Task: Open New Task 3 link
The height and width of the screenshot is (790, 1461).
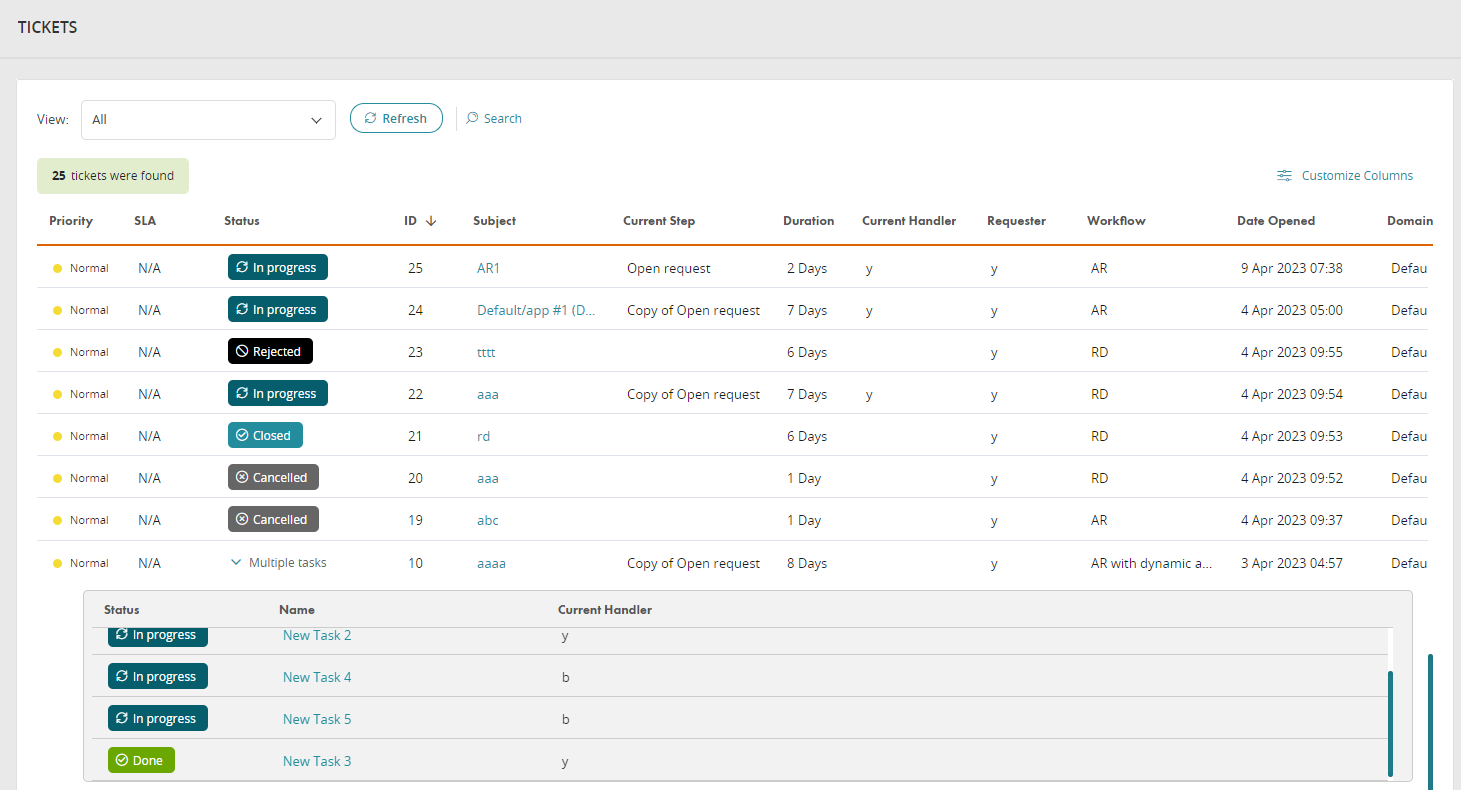Action: click(317, 761)
